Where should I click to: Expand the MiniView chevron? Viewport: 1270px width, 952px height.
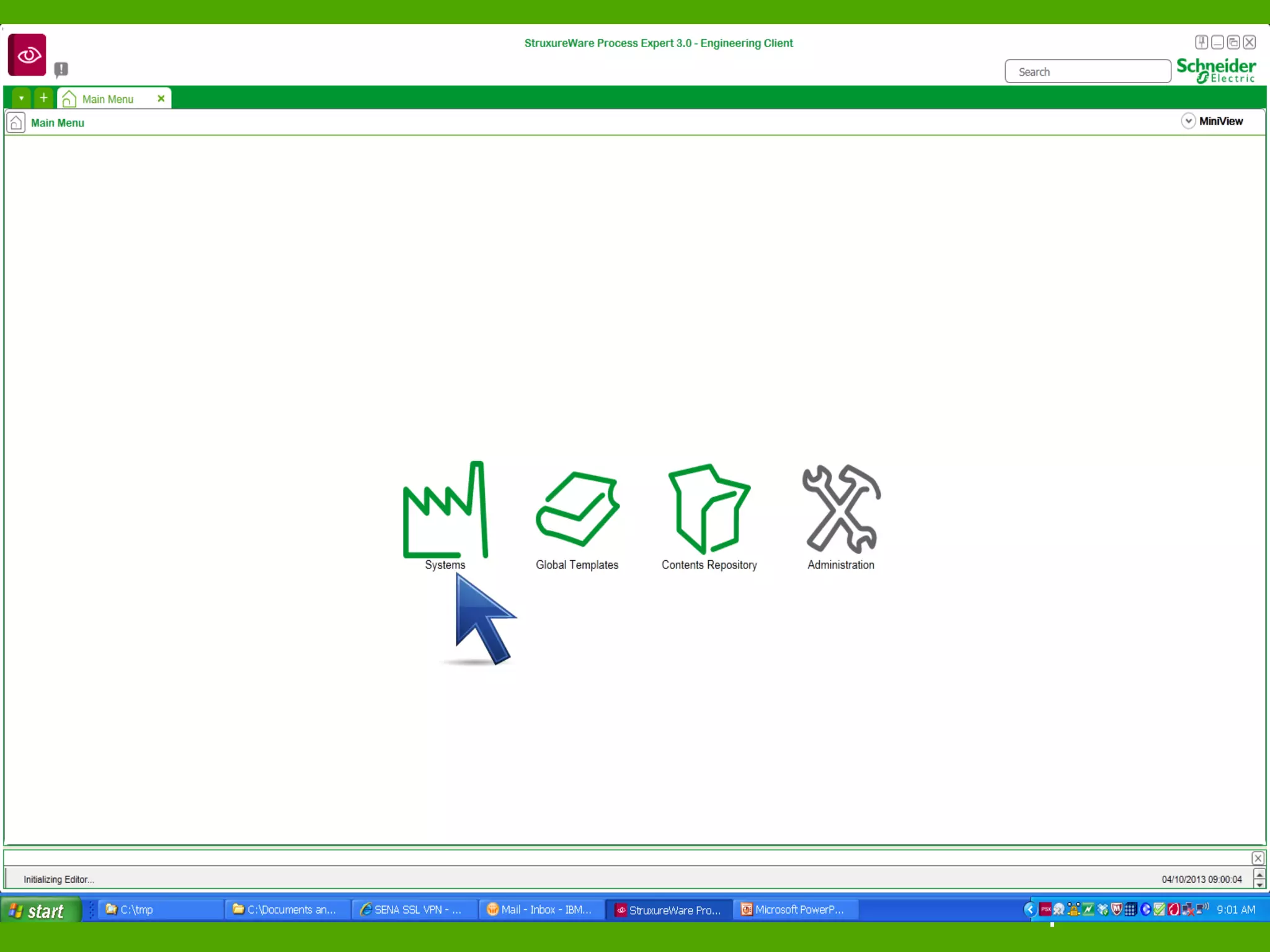click(1188, 121)
